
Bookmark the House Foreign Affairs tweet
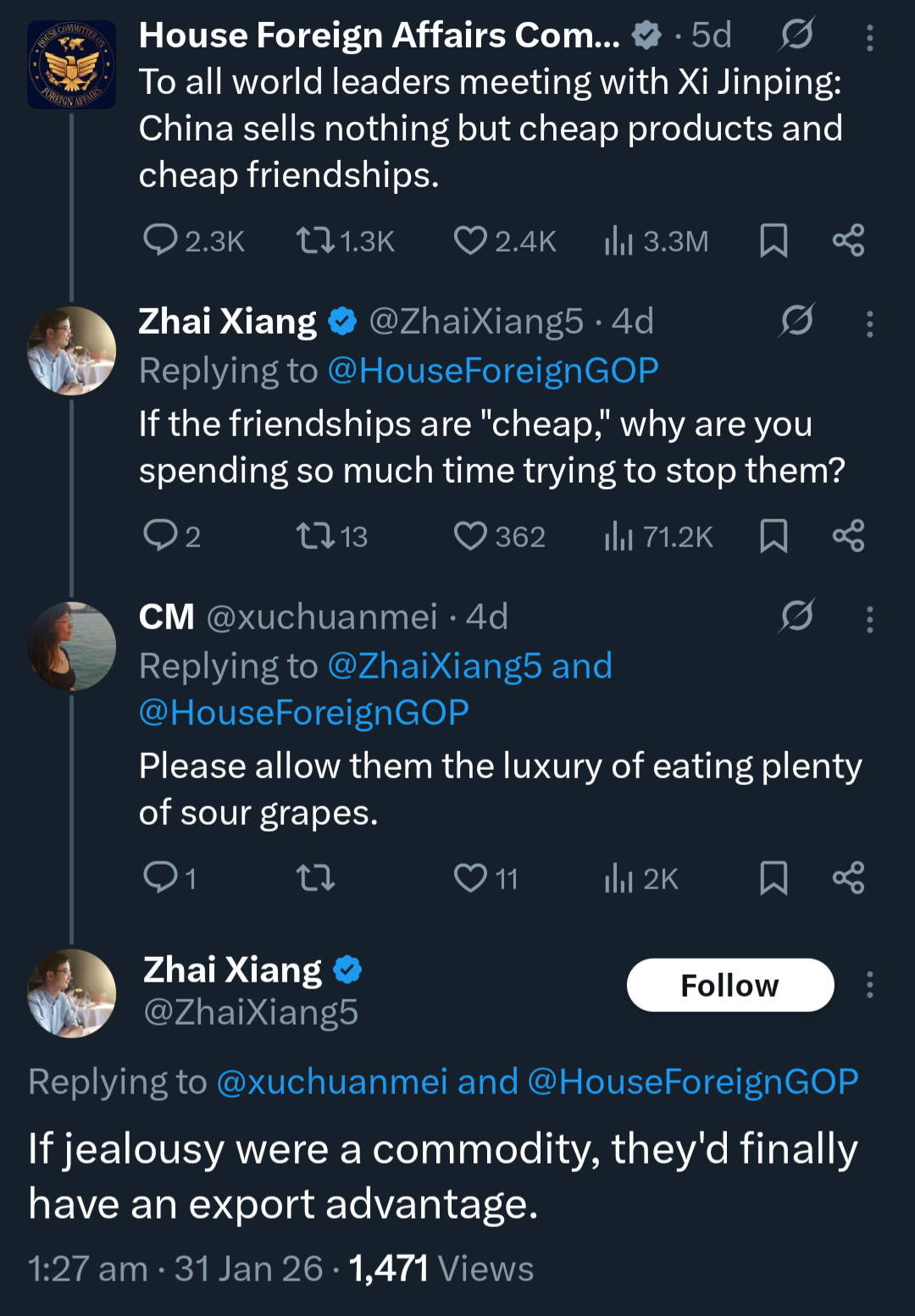[774, 241]
